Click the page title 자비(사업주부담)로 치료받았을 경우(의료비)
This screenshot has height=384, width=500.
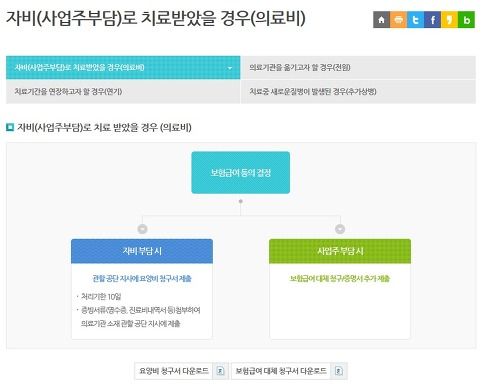(x=156, y=18)
